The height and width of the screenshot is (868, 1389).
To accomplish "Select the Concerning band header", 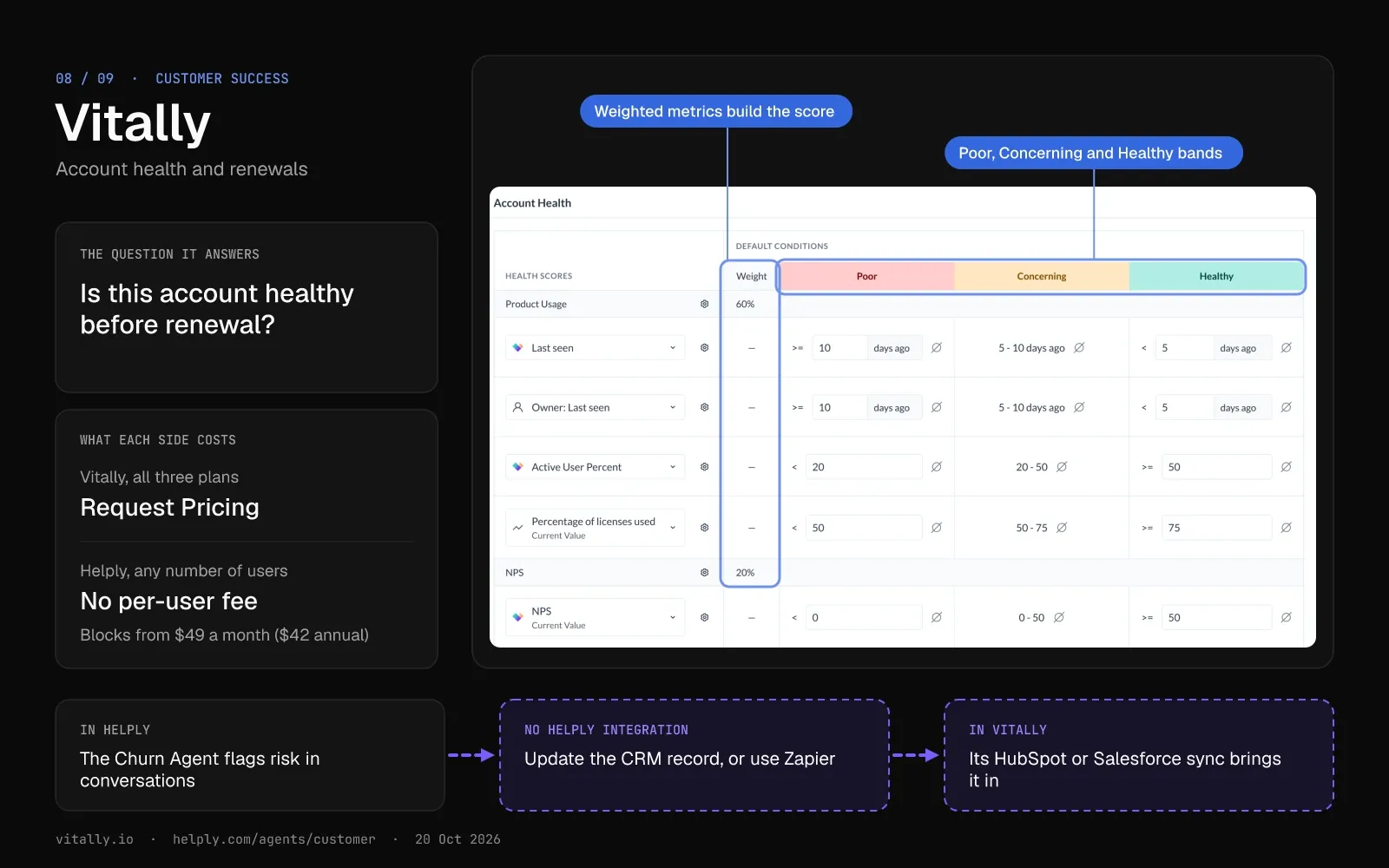I will coord(1042,276).
